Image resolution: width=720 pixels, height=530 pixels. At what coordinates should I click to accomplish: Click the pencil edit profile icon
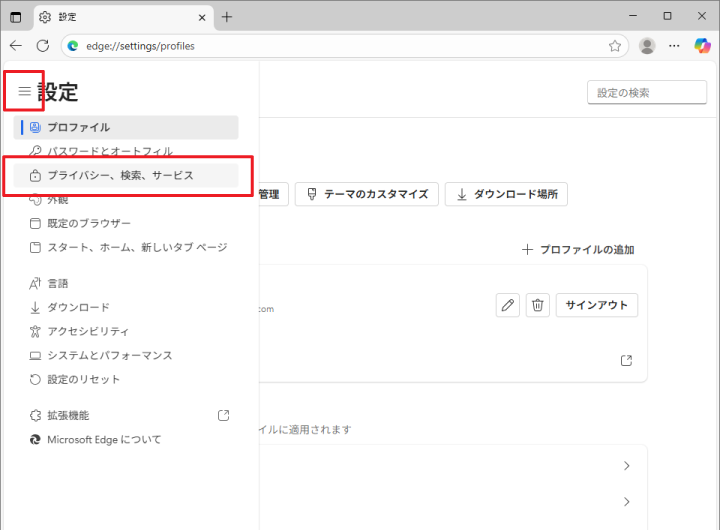508,306
